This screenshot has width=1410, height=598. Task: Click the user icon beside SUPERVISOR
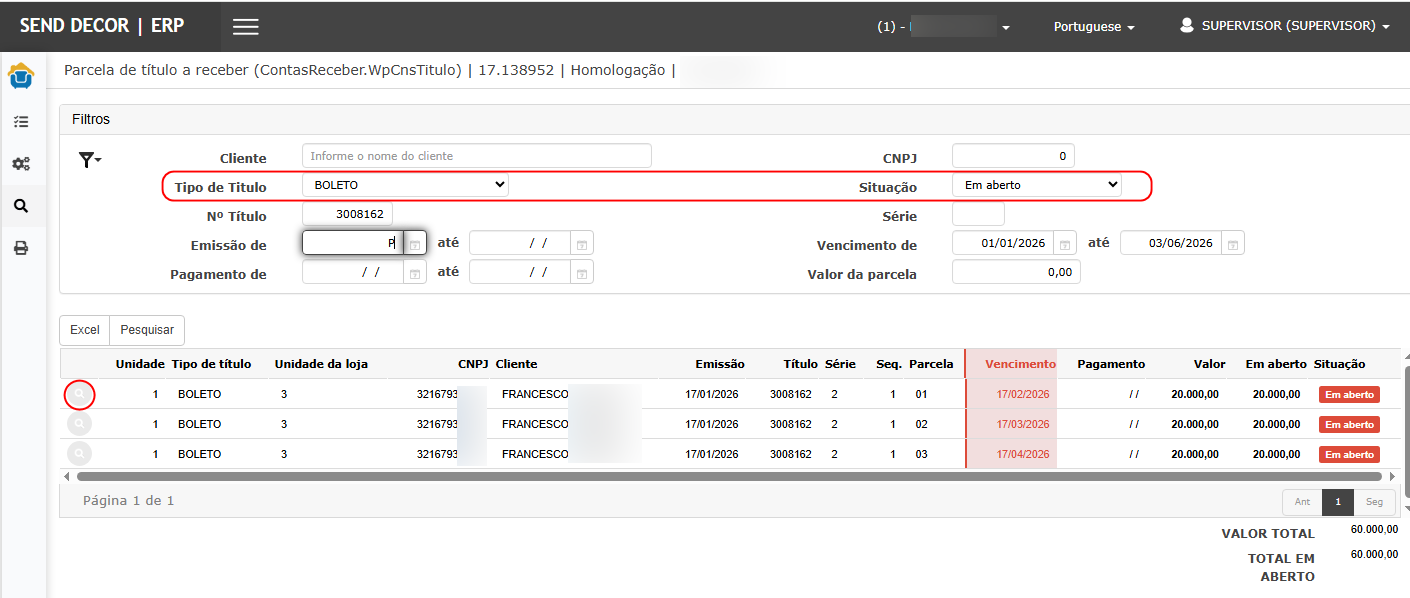[x=1187, y=26]
